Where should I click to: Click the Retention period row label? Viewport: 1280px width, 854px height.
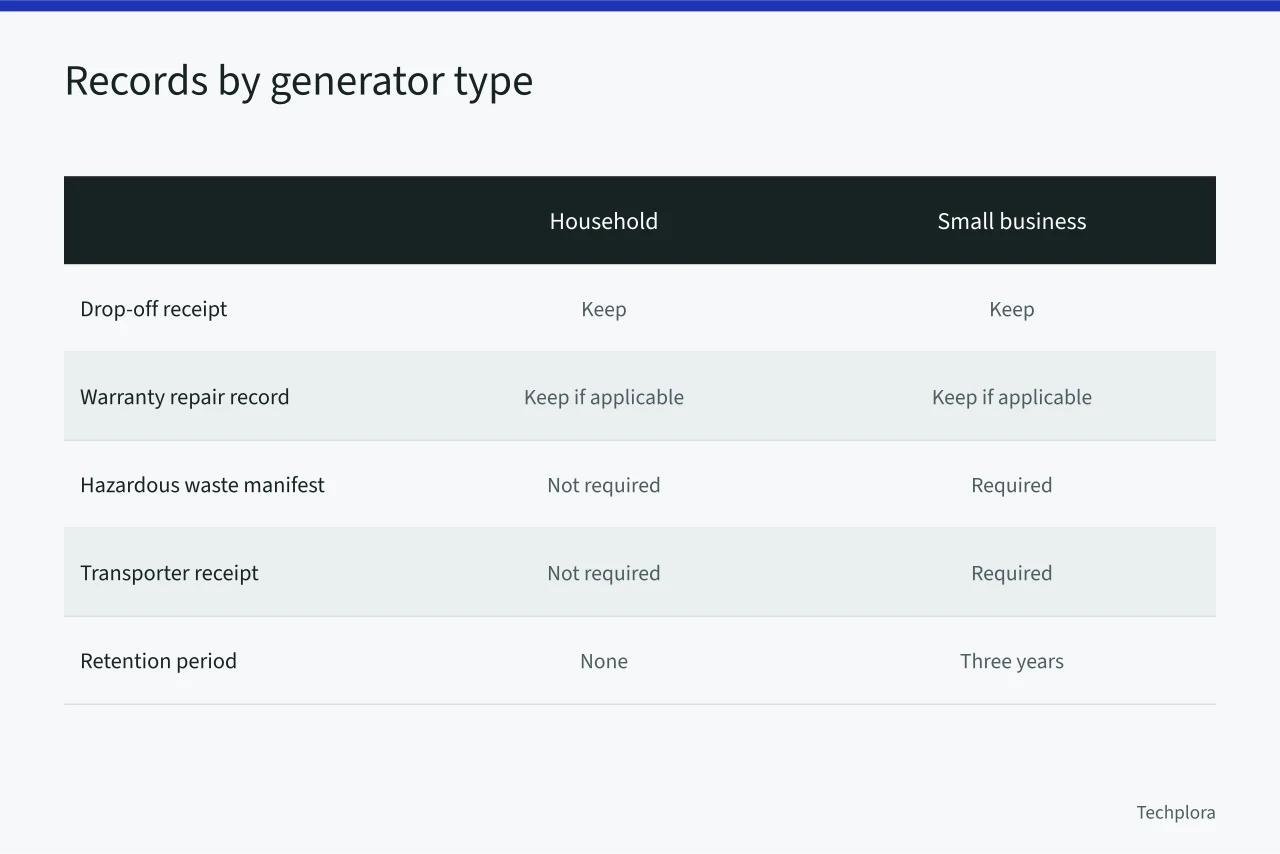click(x=159, y=661)
